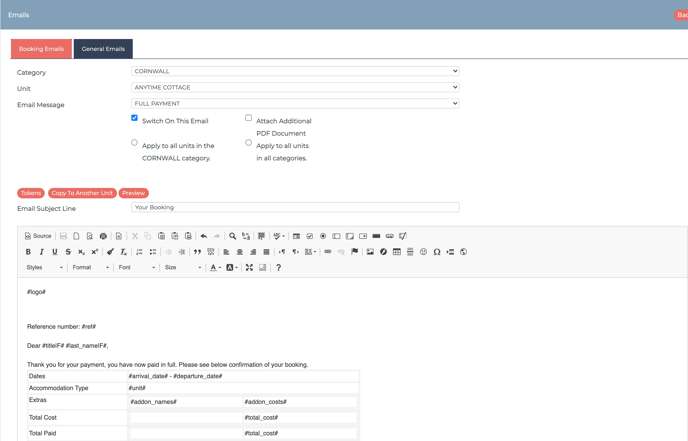Open the Background Color picker
This screenshot has height=441, width=688.
(232, 268)
